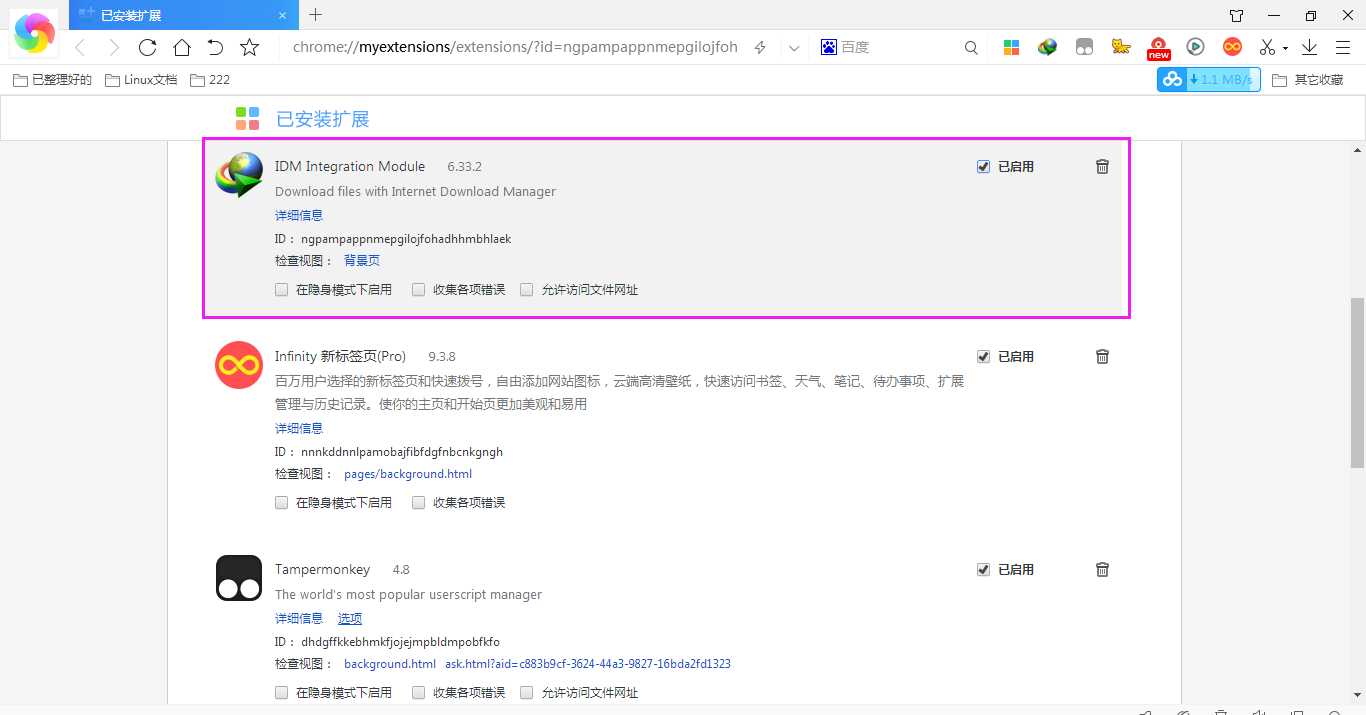
Task: Click the Baidu paw search engine icon
Action: 829,47
